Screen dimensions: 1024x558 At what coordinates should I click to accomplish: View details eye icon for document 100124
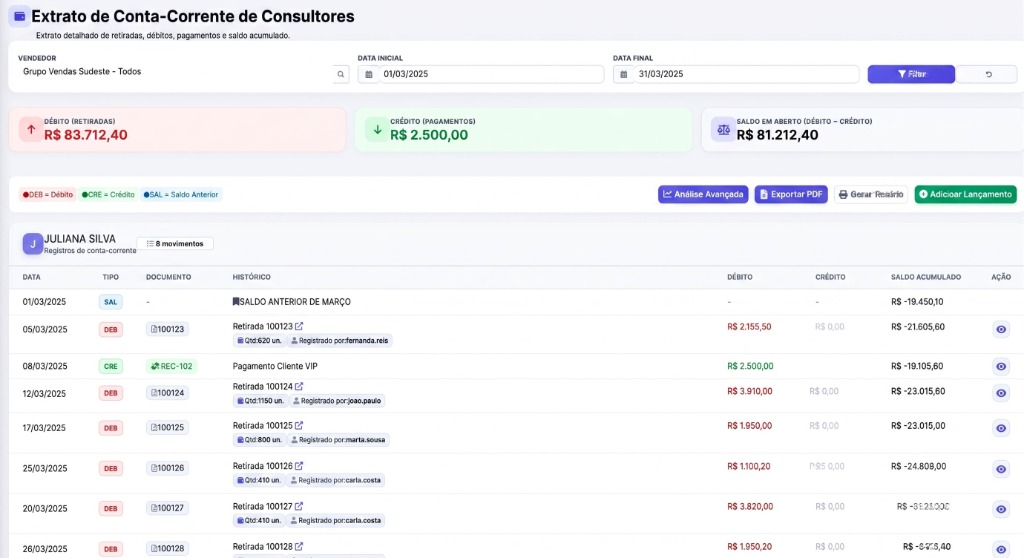1000,393
